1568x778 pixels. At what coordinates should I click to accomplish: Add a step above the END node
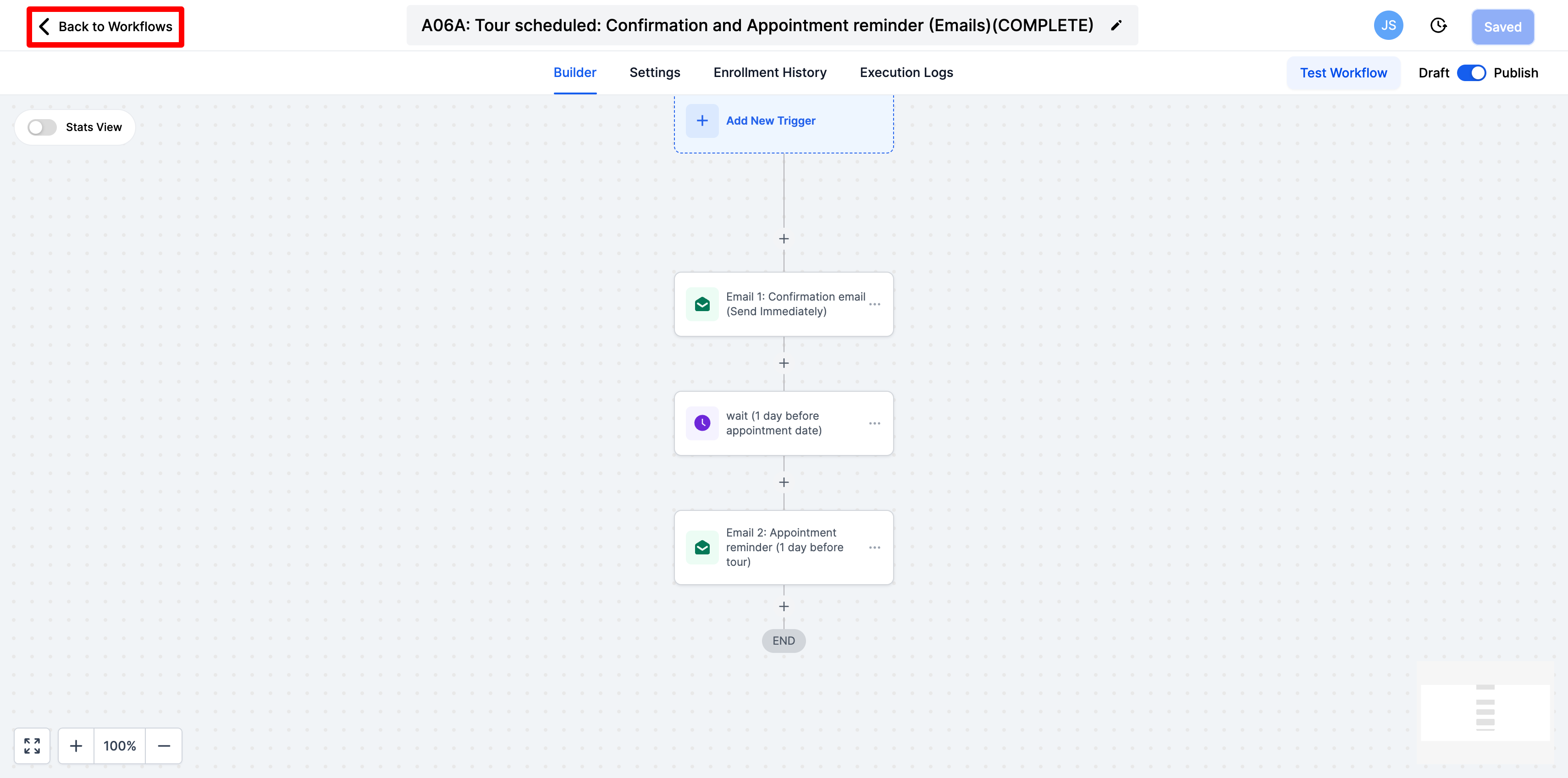pos(784,607)
